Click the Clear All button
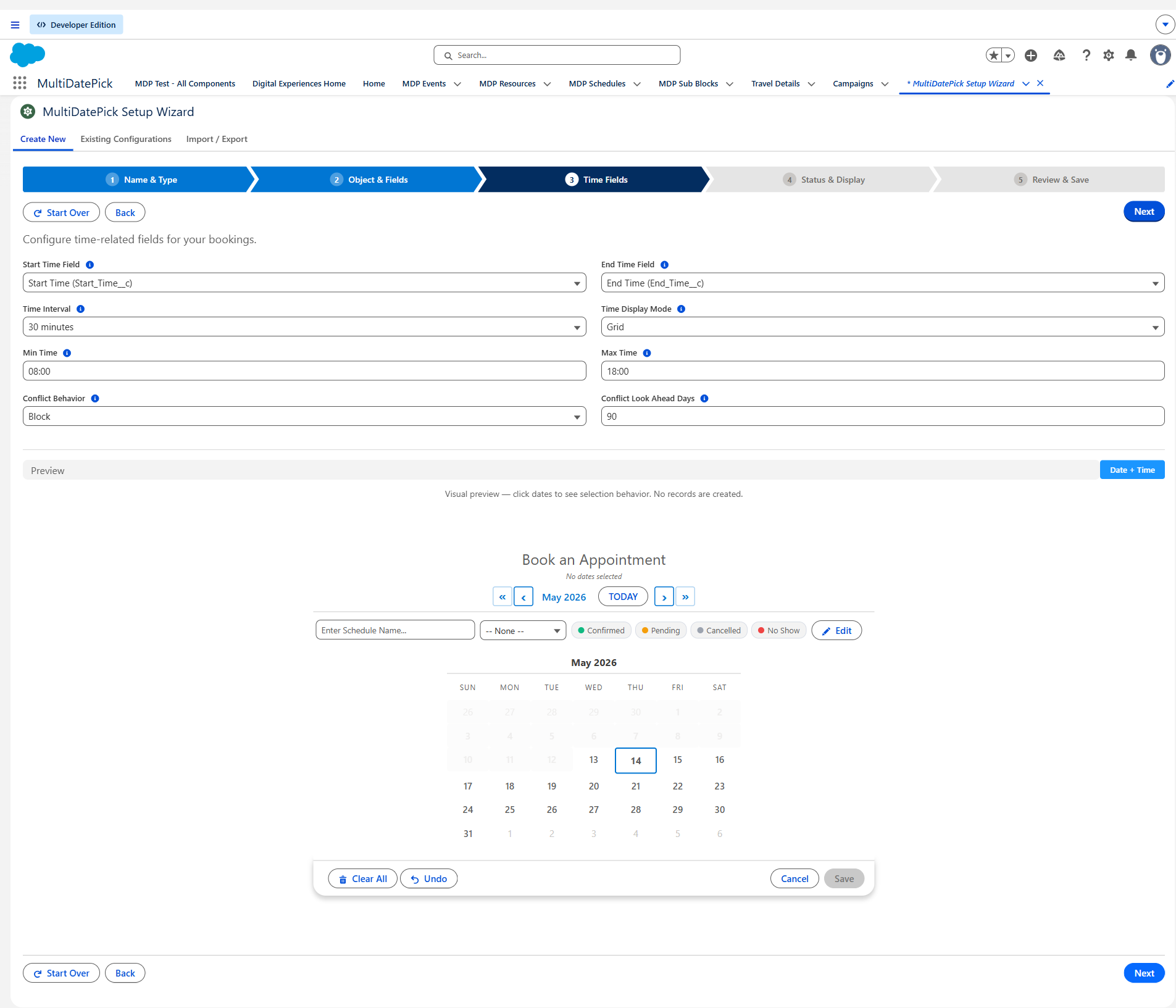The height and width of the screenshot is (1008, 1176). 362,879
